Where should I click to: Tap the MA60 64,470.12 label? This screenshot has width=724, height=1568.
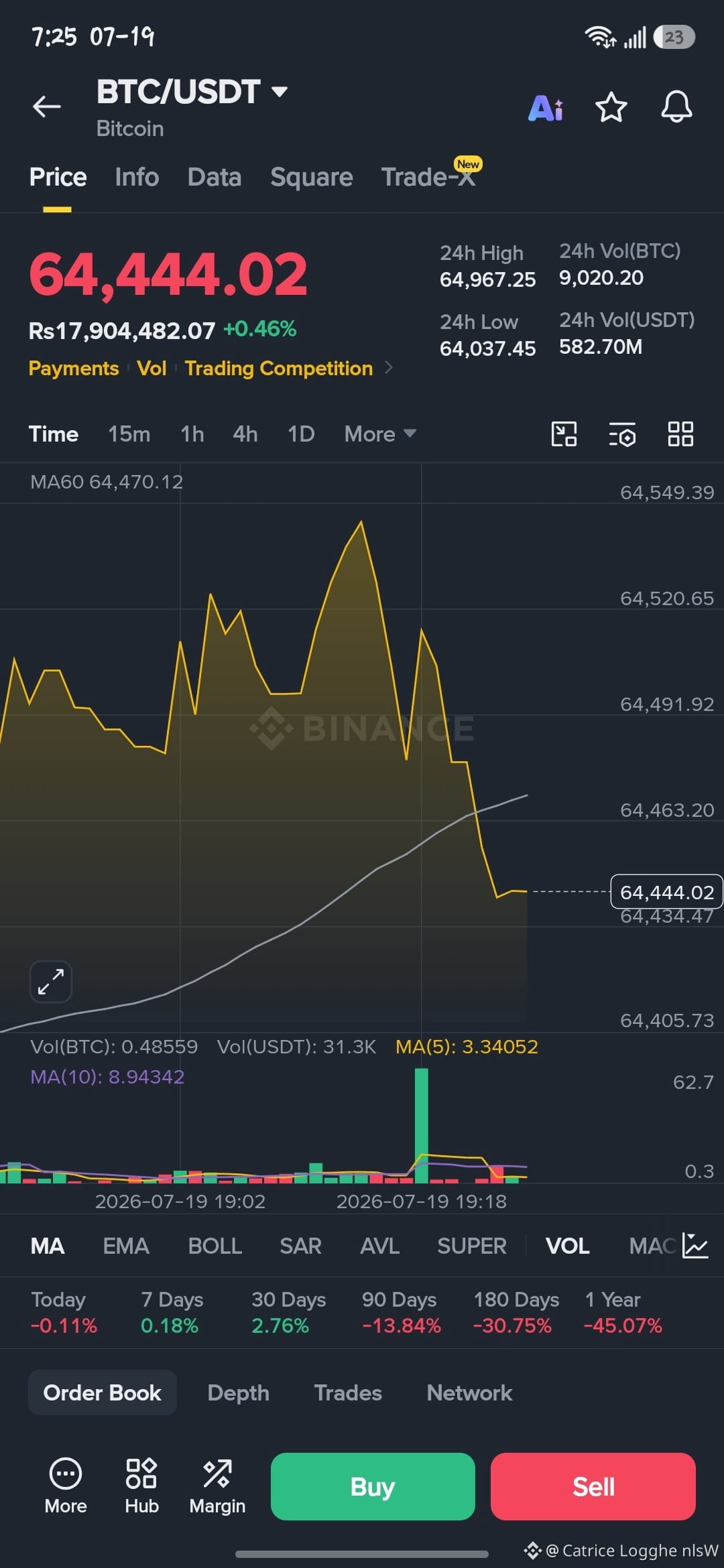[107, 482]
